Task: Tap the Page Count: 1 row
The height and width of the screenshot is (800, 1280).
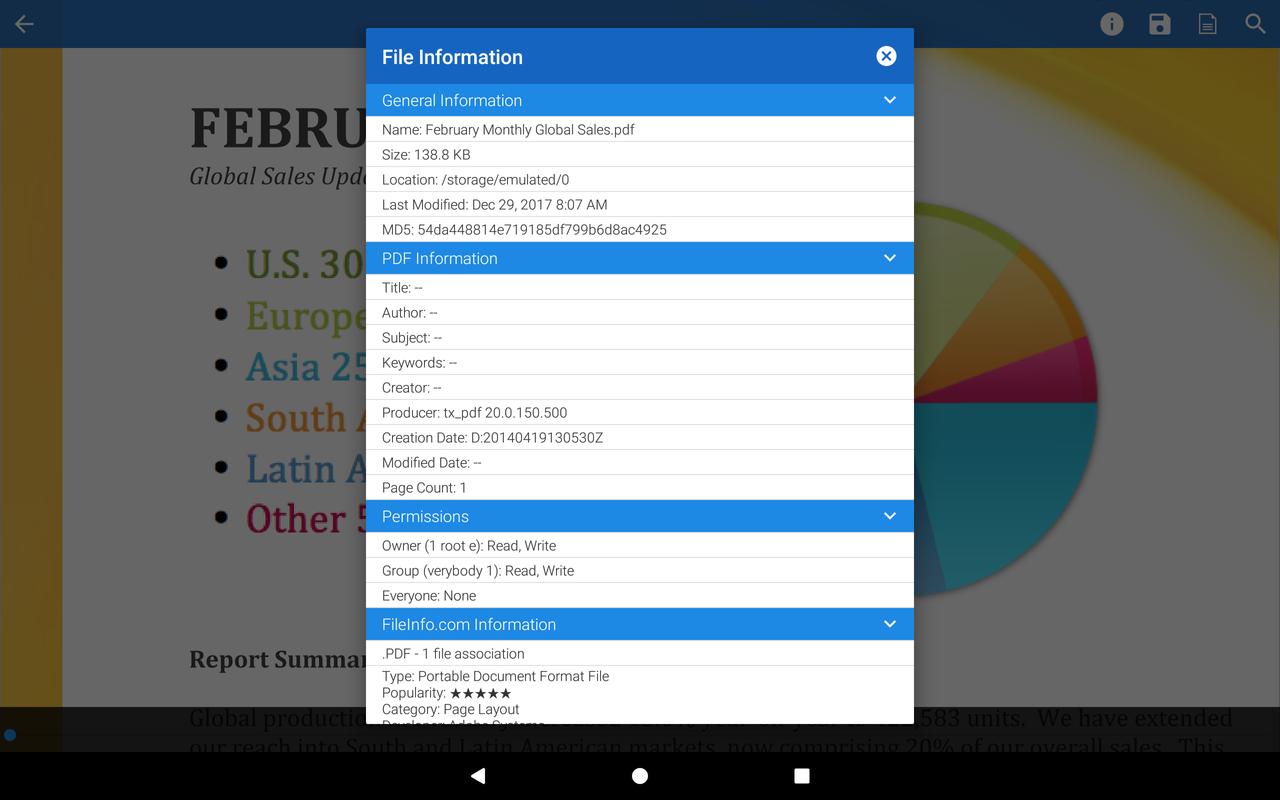Action: 640,487
